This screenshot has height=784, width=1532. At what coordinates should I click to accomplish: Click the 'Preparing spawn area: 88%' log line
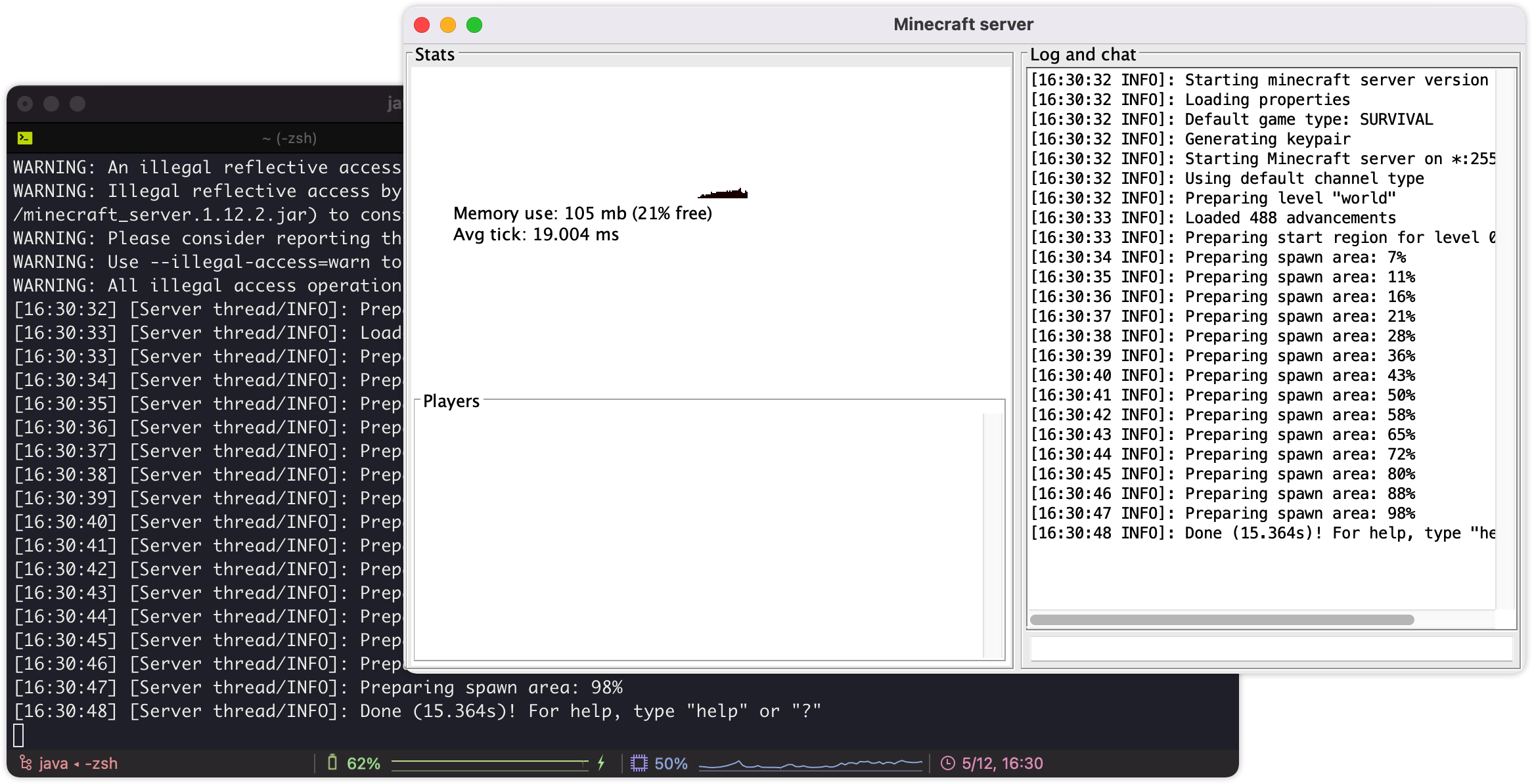[x=1222, y=494]
